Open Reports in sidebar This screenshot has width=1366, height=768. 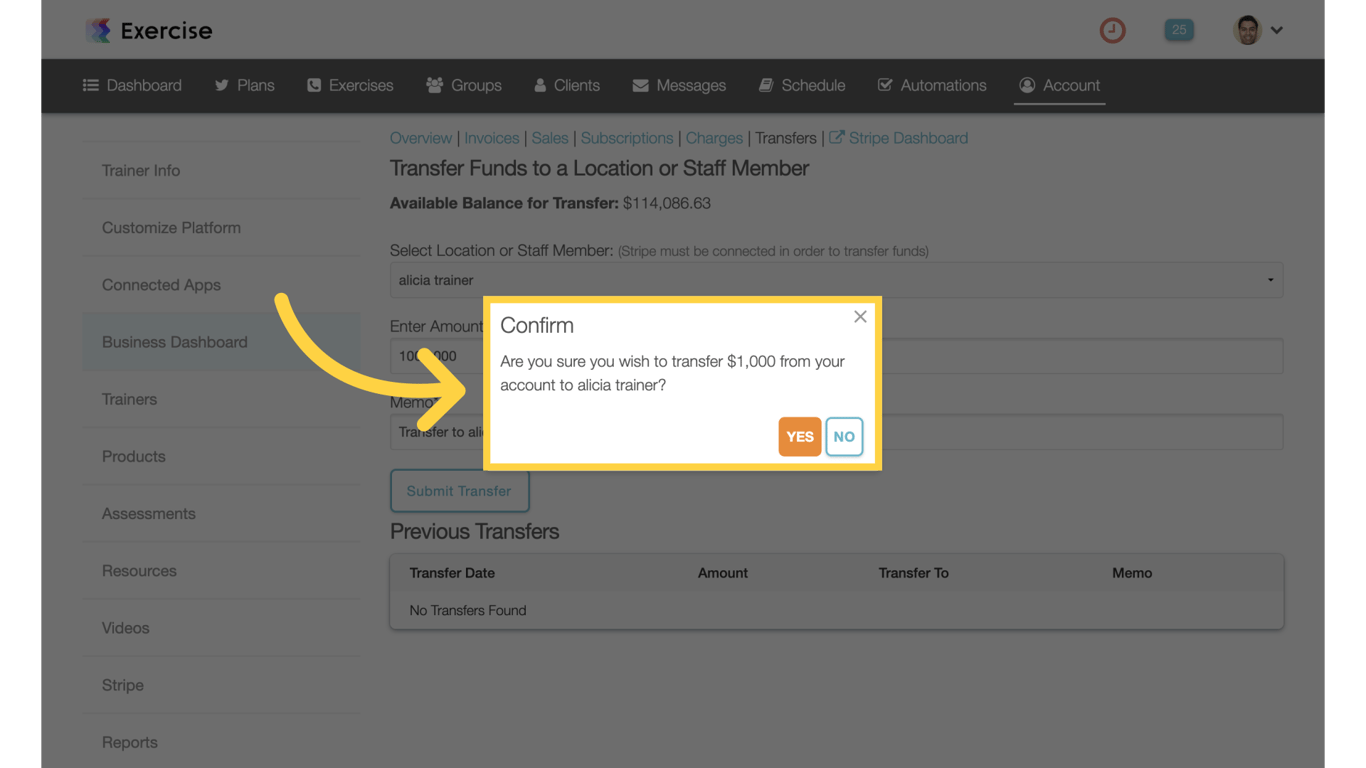tap(221, 742)
